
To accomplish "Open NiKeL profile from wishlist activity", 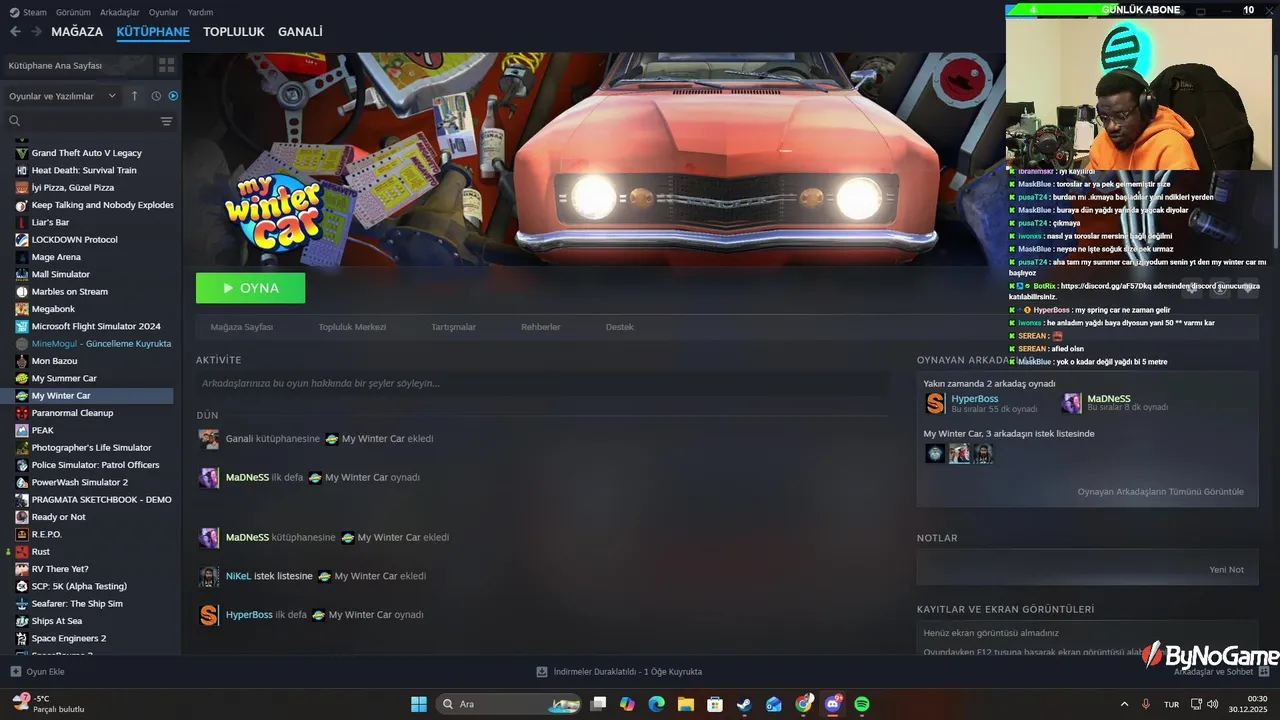I will [238, 576].
